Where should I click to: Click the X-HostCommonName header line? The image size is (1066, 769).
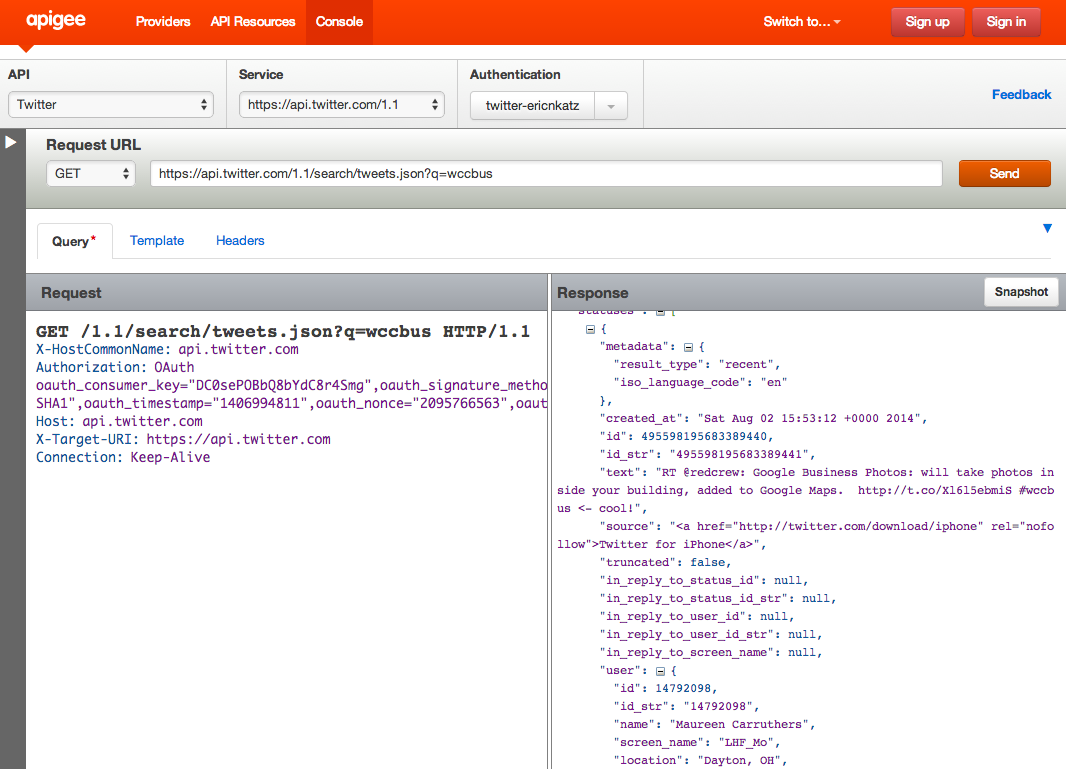(x=167, y=349)
